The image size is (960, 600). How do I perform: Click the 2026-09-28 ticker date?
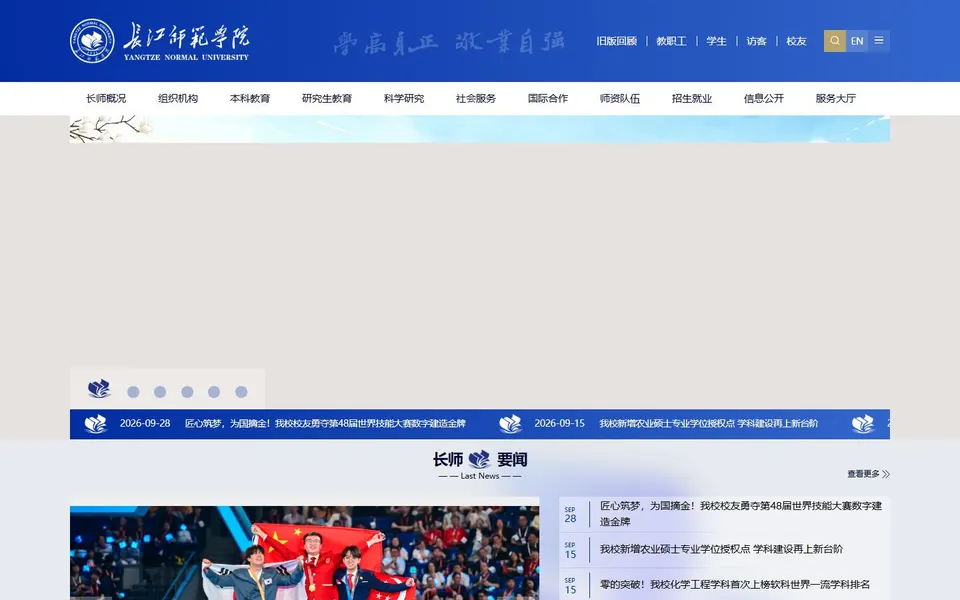click(145, 424)
